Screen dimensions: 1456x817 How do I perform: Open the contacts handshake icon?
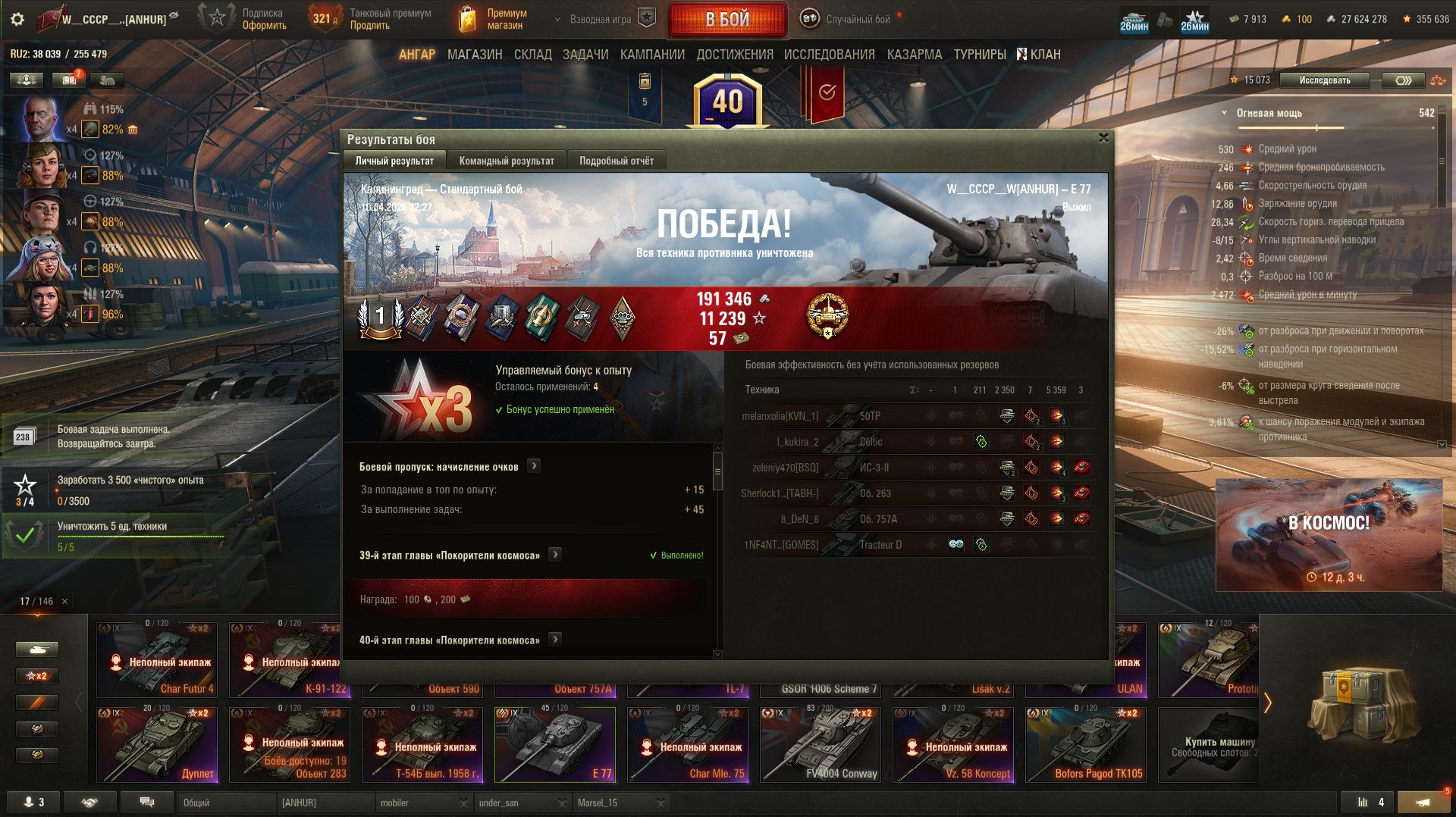89,802
